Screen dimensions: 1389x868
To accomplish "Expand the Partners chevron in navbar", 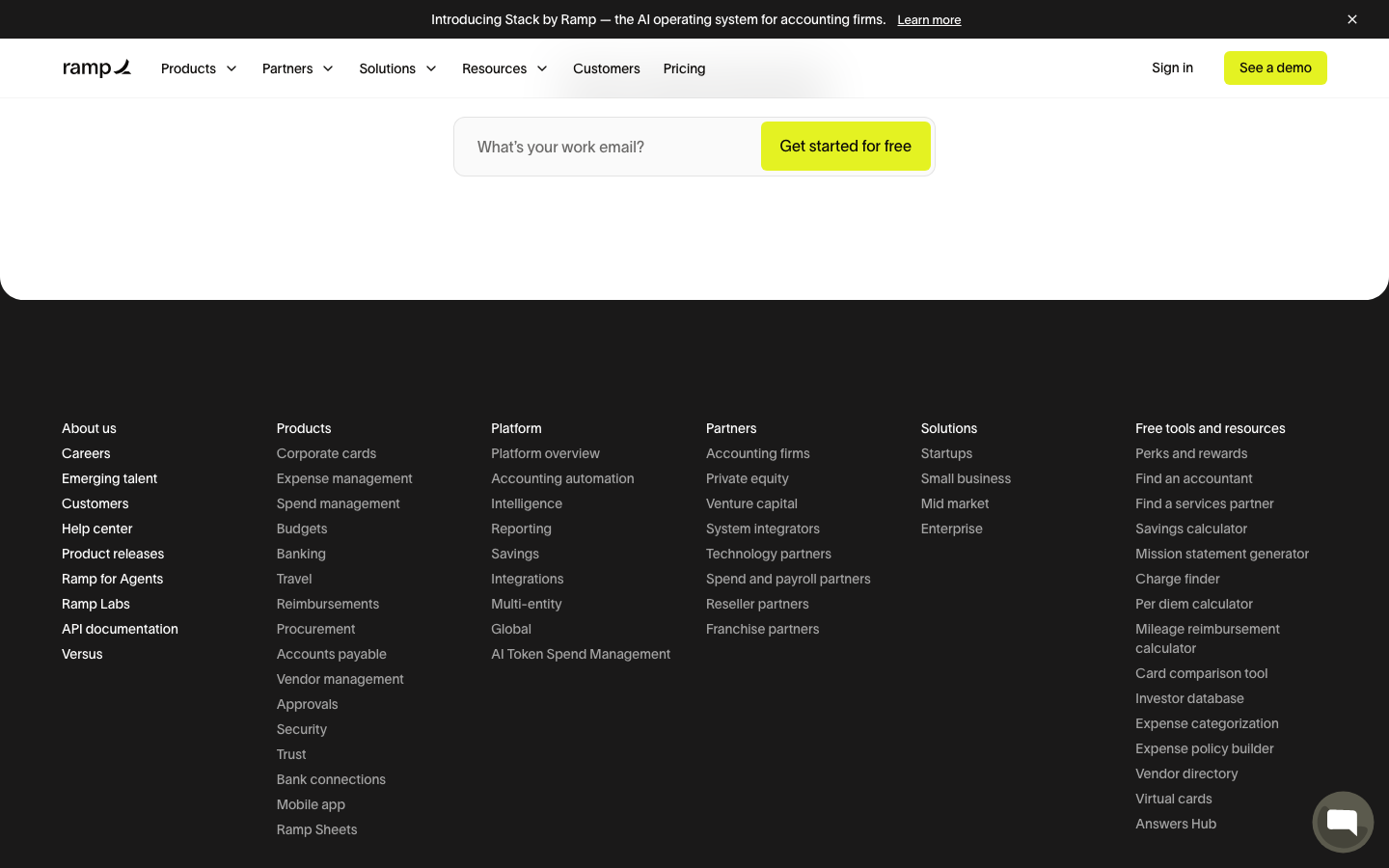I will click(x=328, y=68).
